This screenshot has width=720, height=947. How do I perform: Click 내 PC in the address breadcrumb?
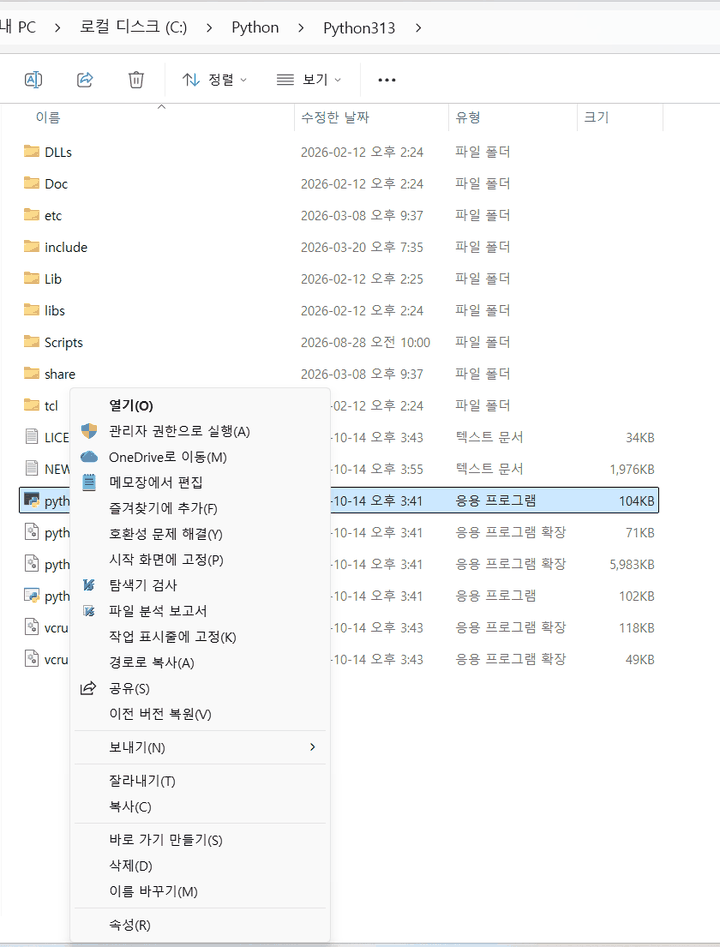point(18,27)
